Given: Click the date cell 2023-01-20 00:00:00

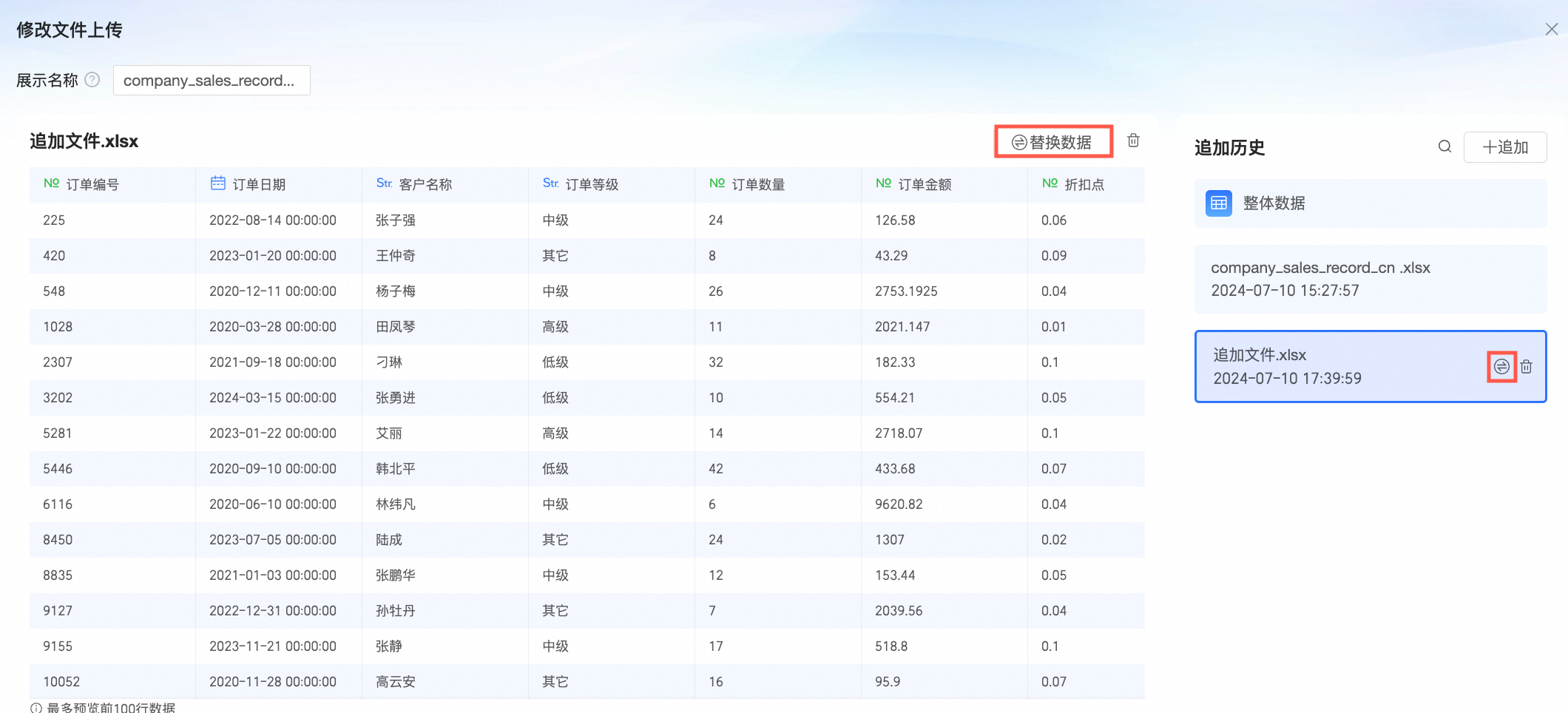Looking at the screenshot, I should [x=273, y=256].
